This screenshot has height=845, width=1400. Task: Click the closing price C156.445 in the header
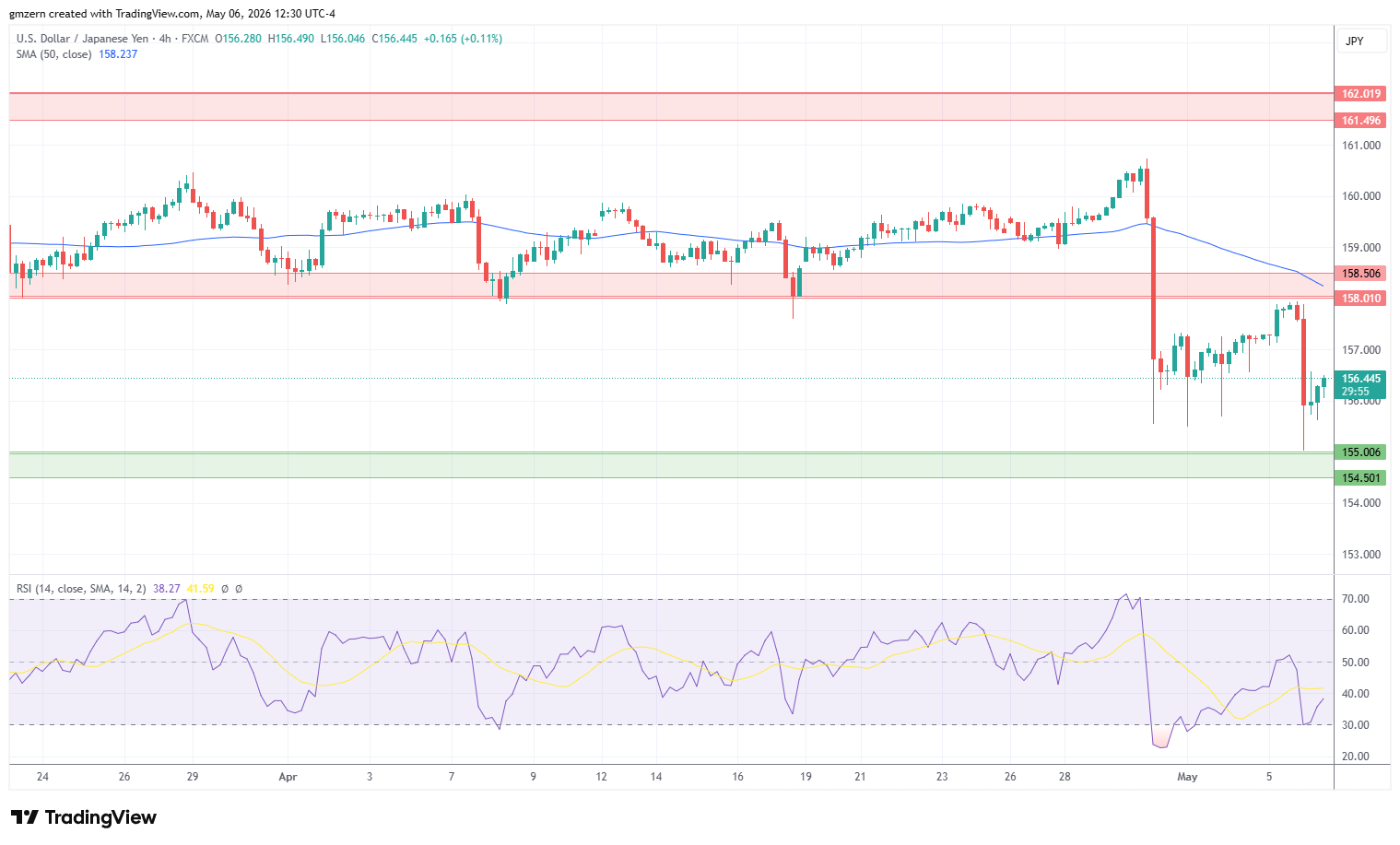(x=394, y=39)
